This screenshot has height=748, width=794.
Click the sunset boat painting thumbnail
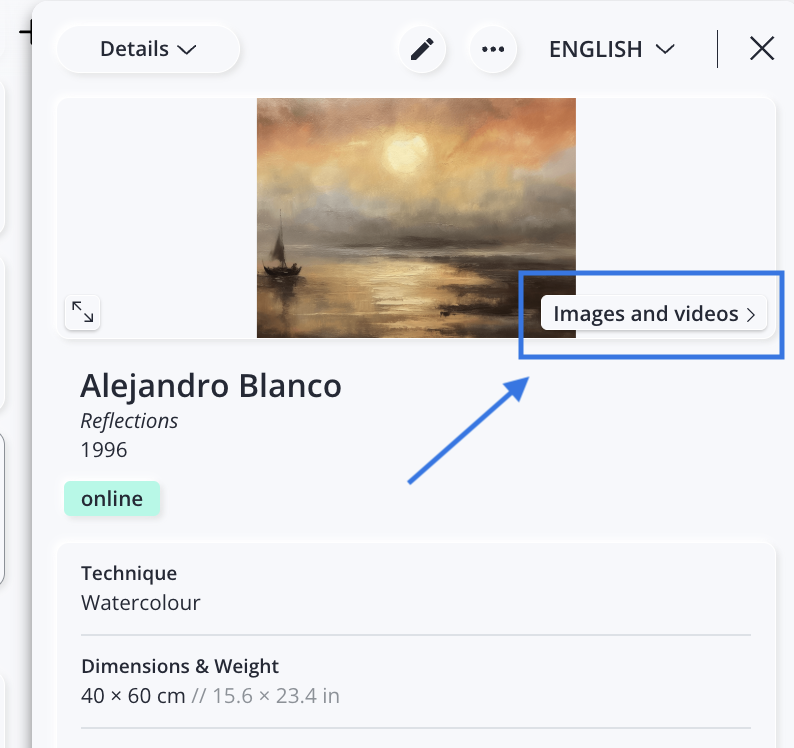point(416,218)
